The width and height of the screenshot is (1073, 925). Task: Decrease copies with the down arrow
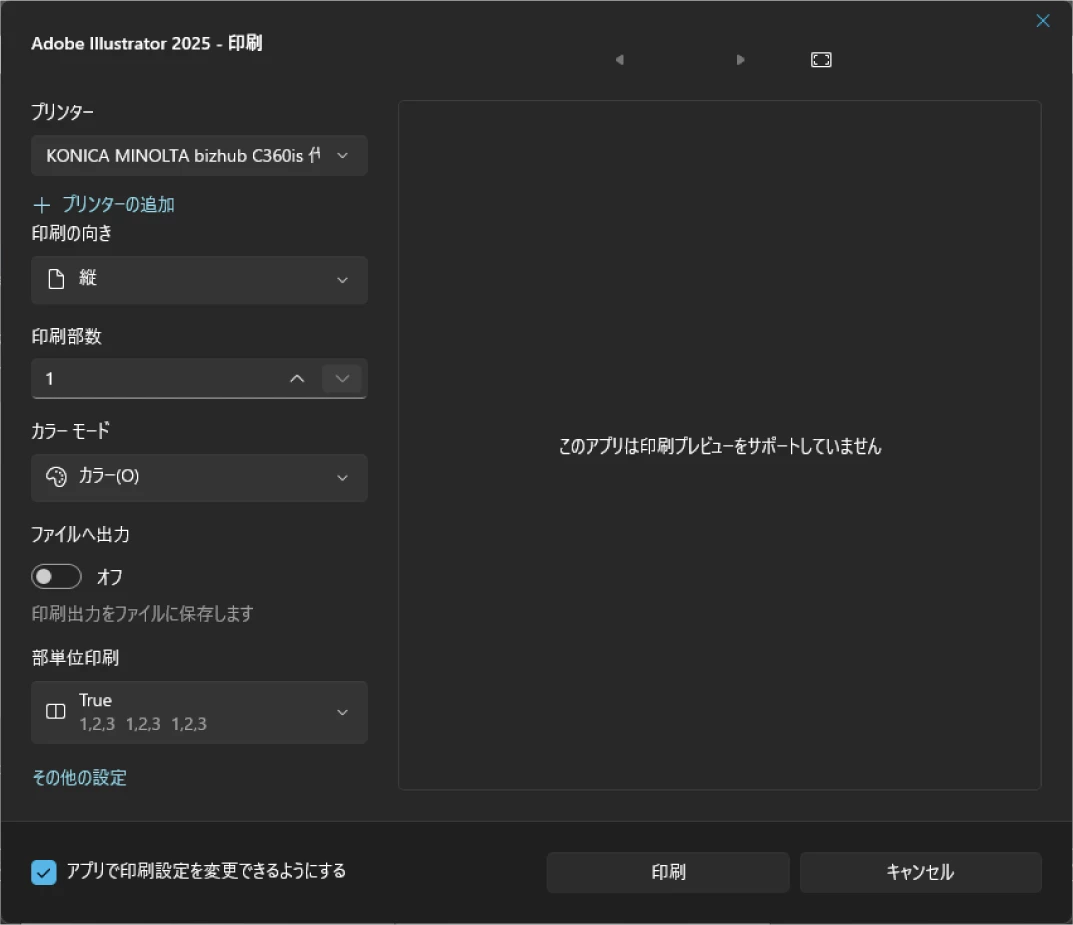point(342,378)
